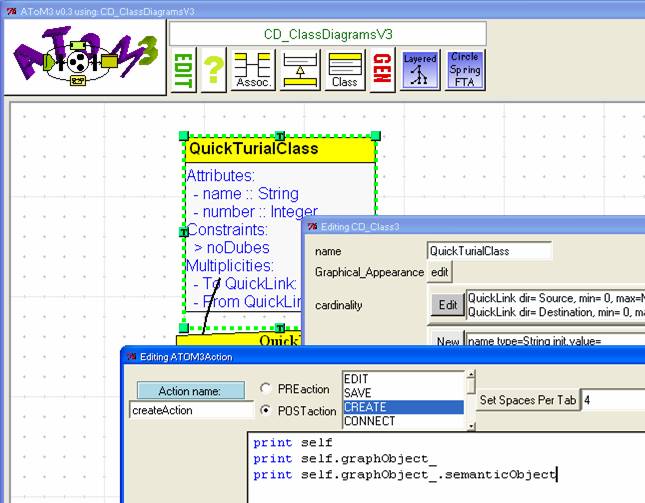Image resolution: width=645 pixels, height=503 pixels.
Task: Apply the Circle Spring FTA layout
Action: [x=464, y=71]
